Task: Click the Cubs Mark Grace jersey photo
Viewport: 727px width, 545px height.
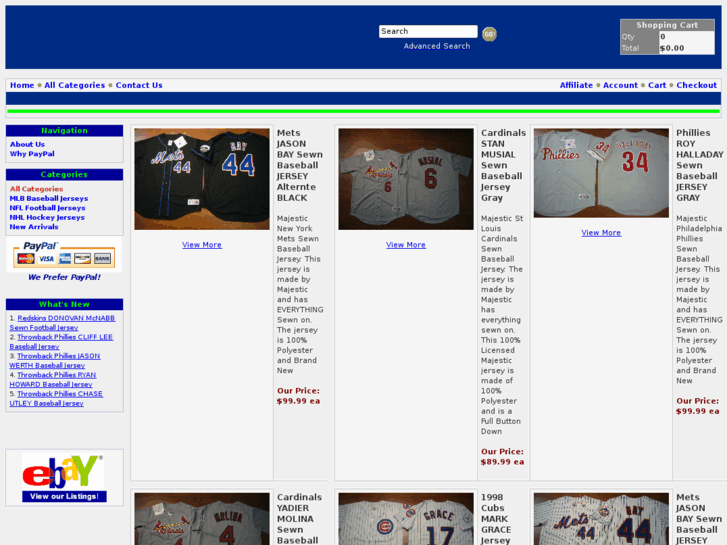Action: pos(406,519)
